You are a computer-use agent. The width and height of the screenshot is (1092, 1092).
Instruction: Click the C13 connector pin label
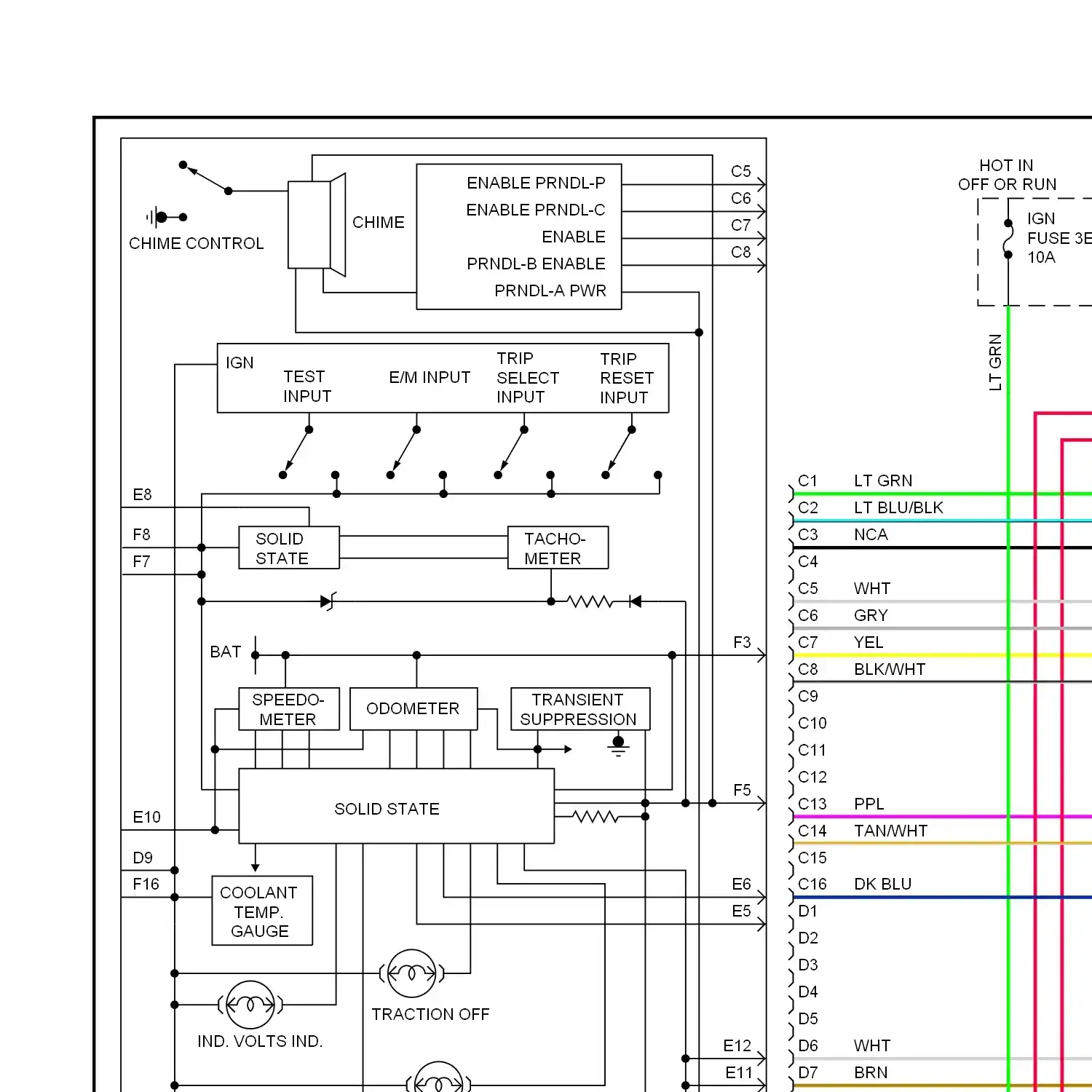click(x=812, y=804)
